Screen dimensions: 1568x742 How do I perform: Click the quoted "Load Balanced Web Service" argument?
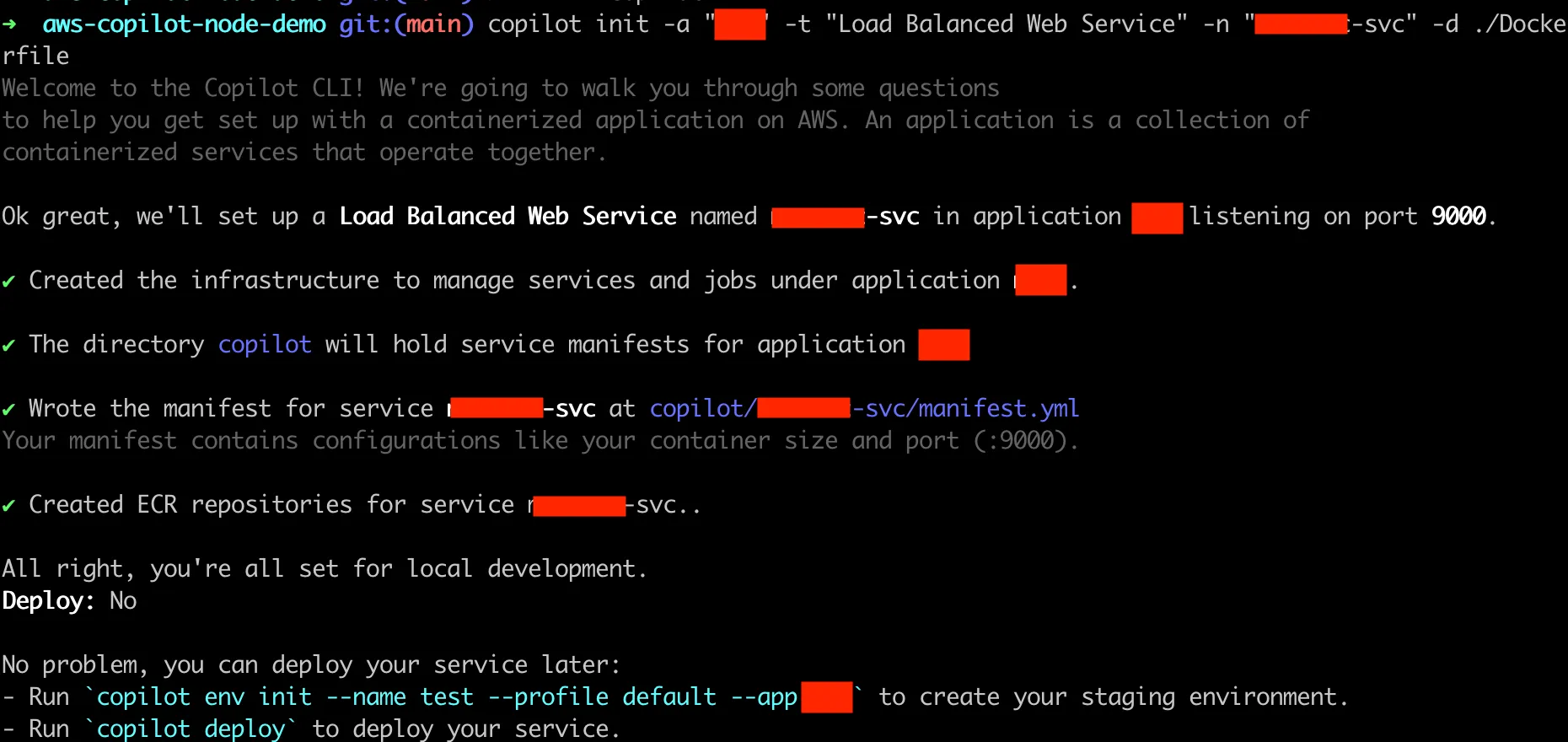tap(1007, 24)
